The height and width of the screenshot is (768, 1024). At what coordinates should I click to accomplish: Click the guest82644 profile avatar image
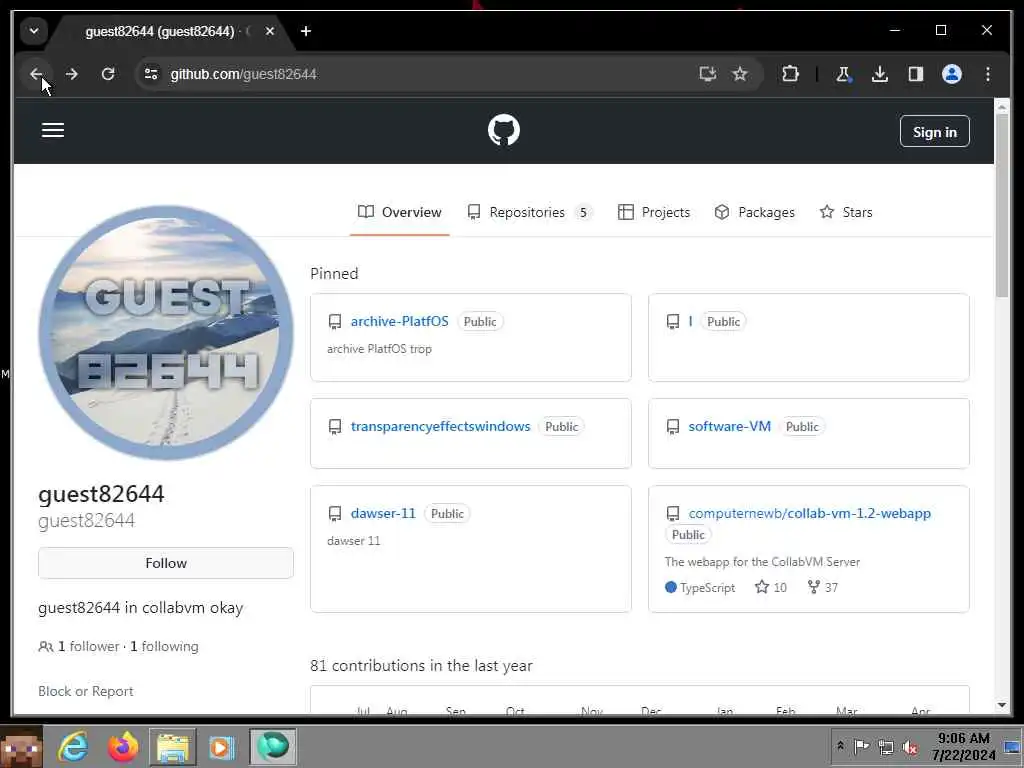(x=166, y=333)
